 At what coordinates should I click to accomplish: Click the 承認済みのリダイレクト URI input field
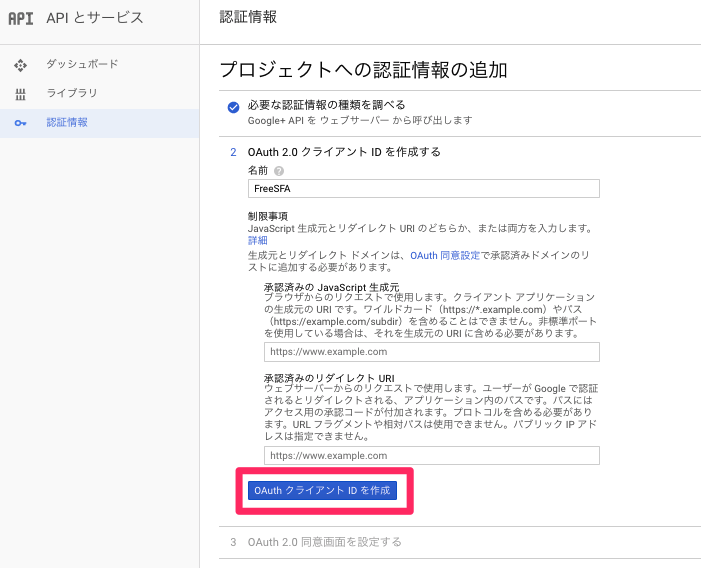pyautogui.click(x=431, y=456)
